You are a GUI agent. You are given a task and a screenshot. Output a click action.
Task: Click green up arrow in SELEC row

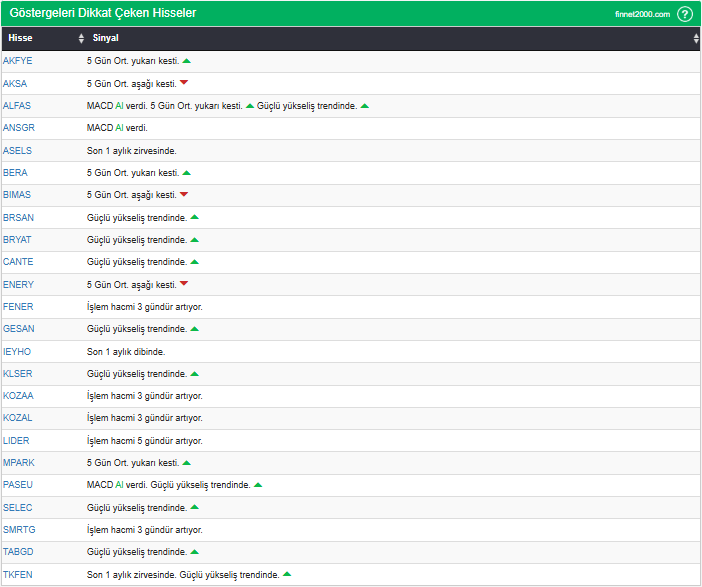pyautogui.click(x=194, y=507)
